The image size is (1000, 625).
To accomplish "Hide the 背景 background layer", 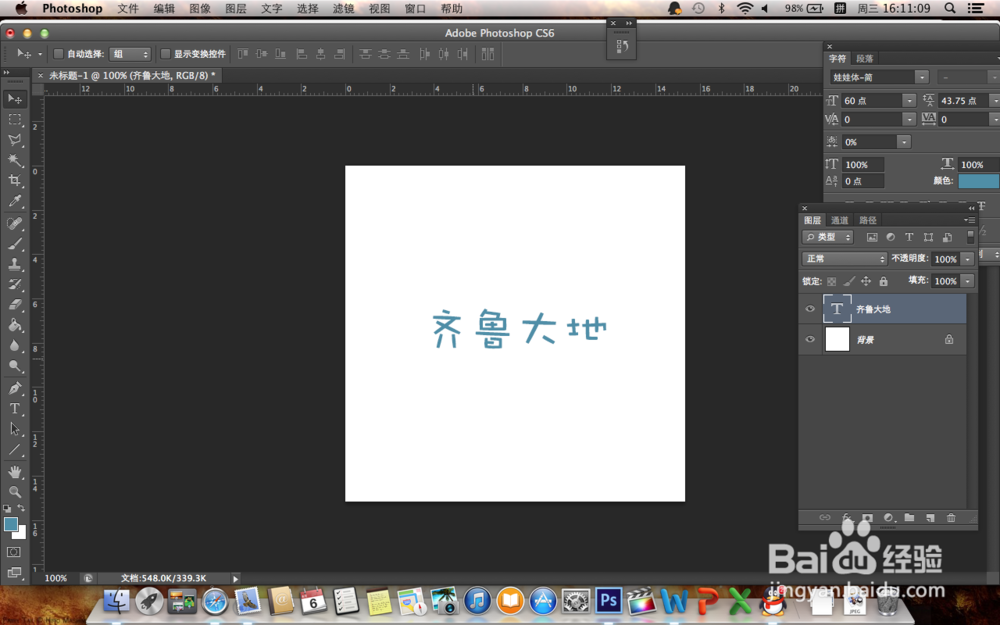I will [x=810, y=339].
